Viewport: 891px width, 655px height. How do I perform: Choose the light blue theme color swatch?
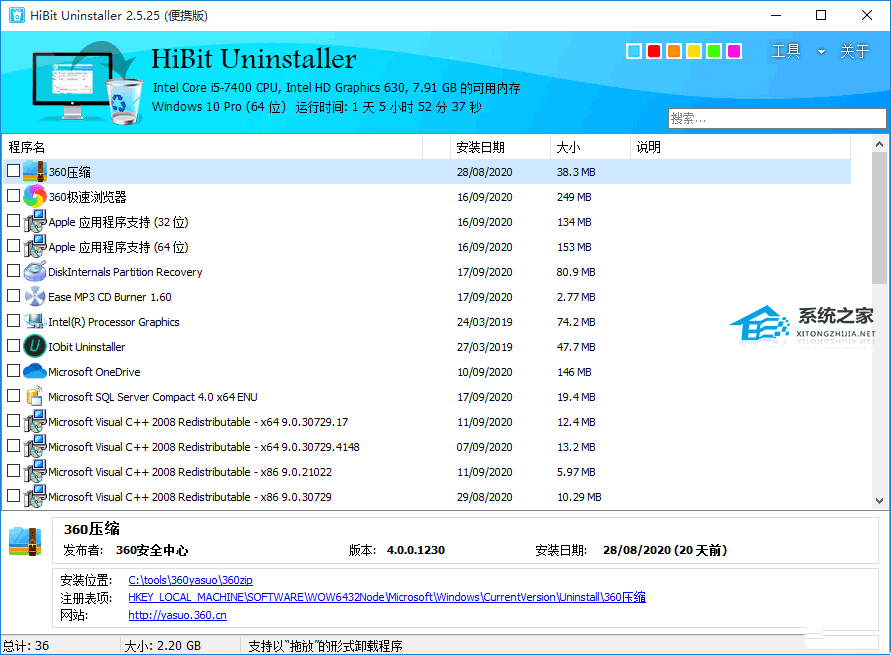(634, 51)
